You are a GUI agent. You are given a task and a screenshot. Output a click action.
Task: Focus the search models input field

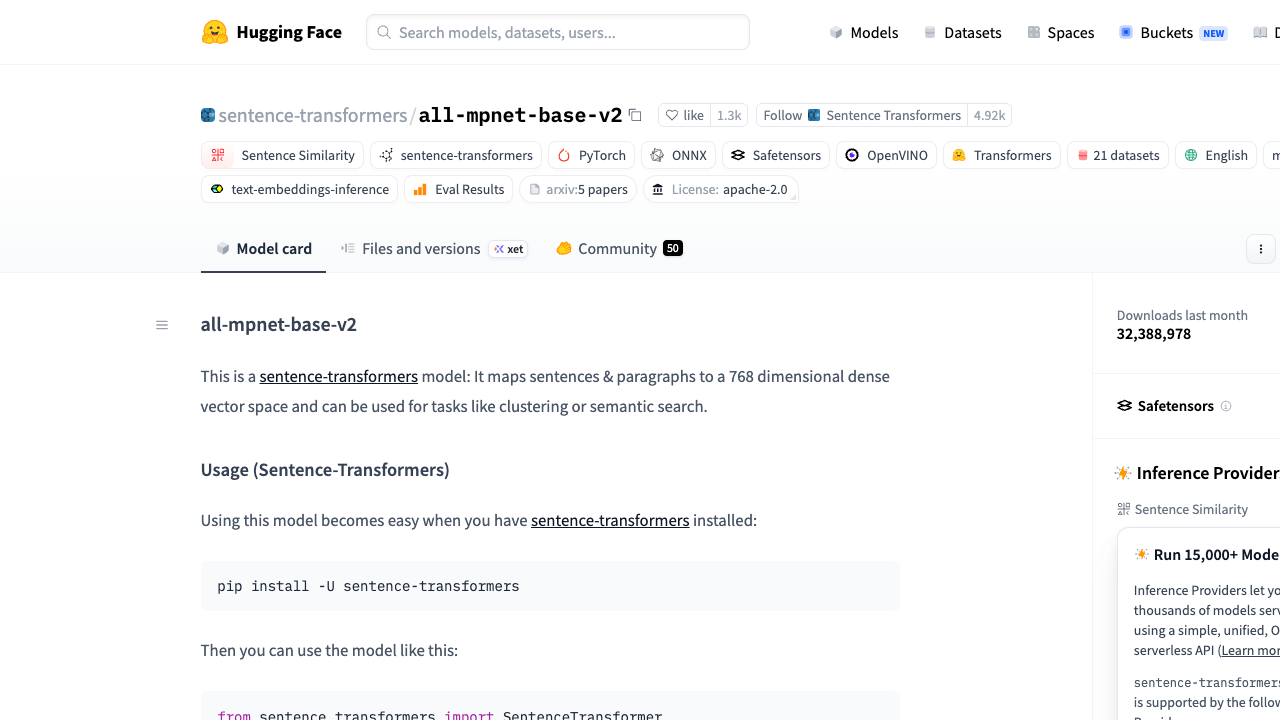click(x=558, y=32)
